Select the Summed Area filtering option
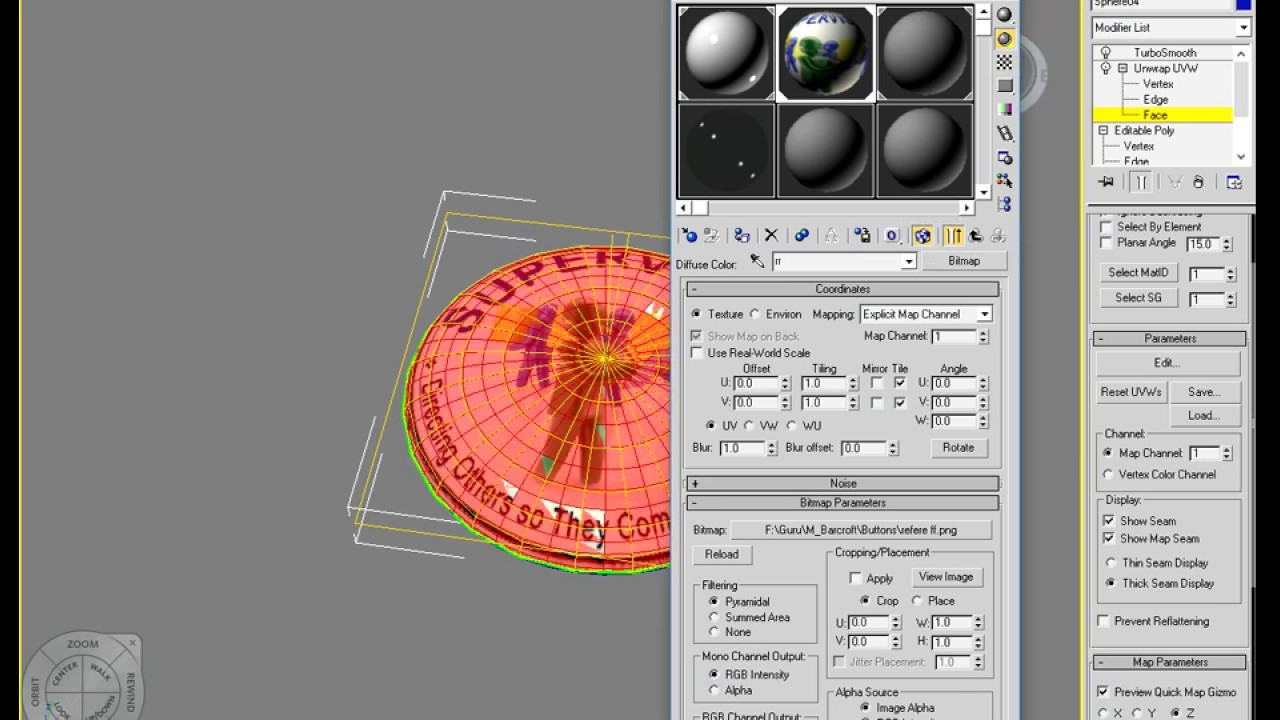1280x720 pixels. point(713,617)
